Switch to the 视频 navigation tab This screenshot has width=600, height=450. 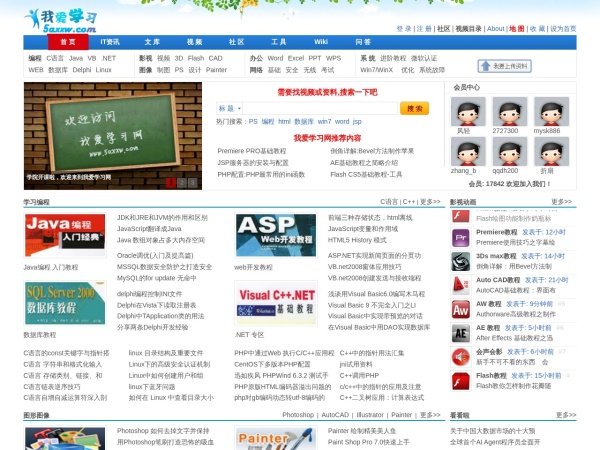click(x=194, y=42)
